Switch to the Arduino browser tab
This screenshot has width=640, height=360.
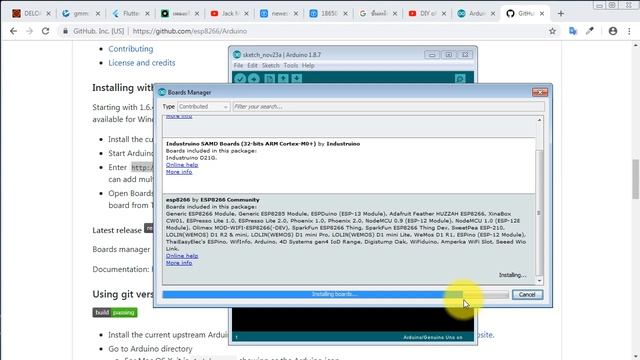pyautogui.click(x=476, y=13)
